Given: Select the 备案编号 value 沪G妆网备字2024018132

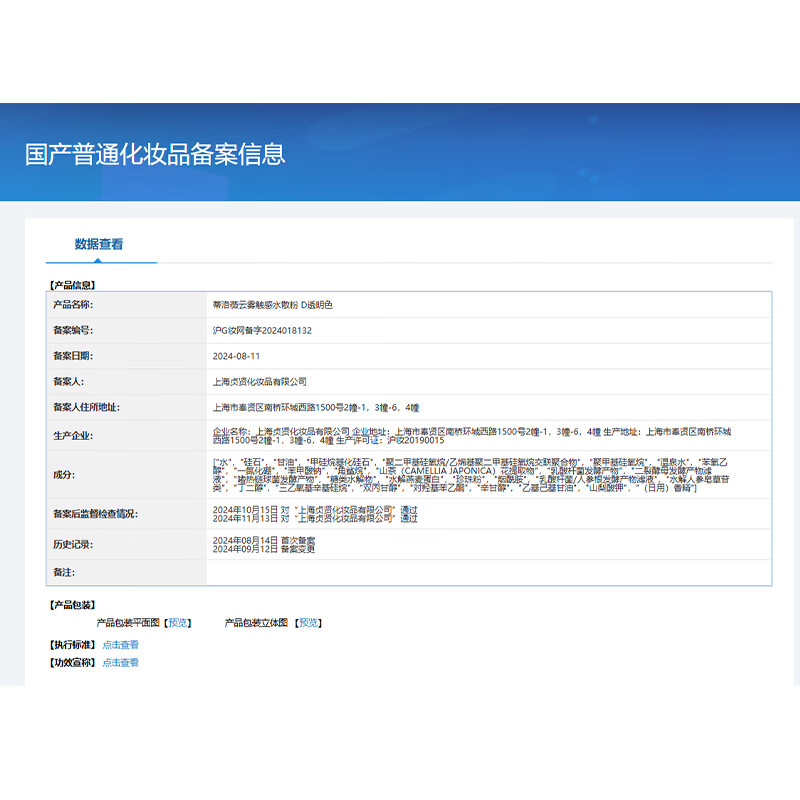Looking at the screenshot, I should (262, 330).
